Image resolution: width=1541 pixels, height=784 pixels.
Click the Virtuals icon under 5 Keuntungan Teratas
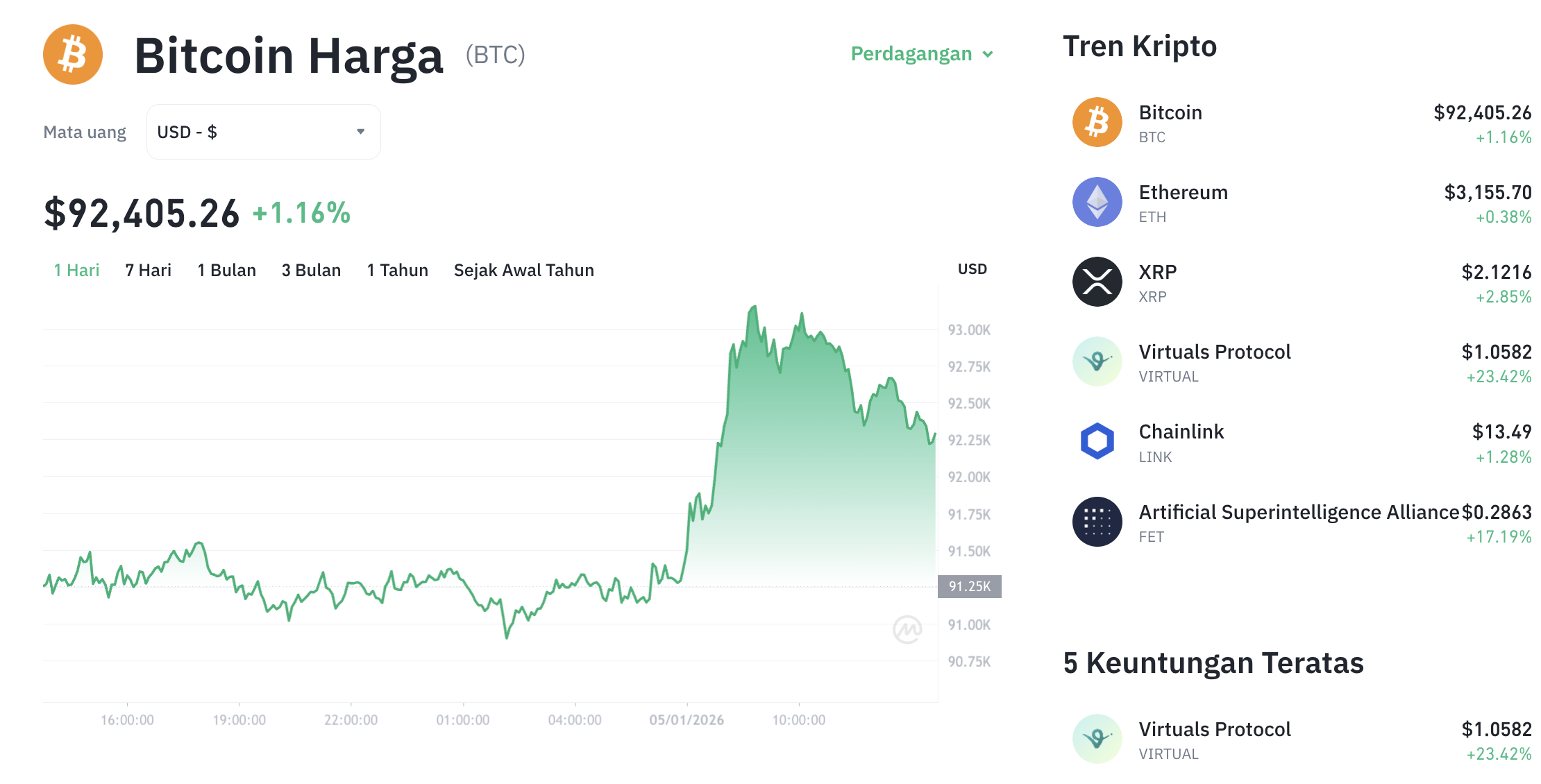pyautogui.click(x=1097, y=739)
